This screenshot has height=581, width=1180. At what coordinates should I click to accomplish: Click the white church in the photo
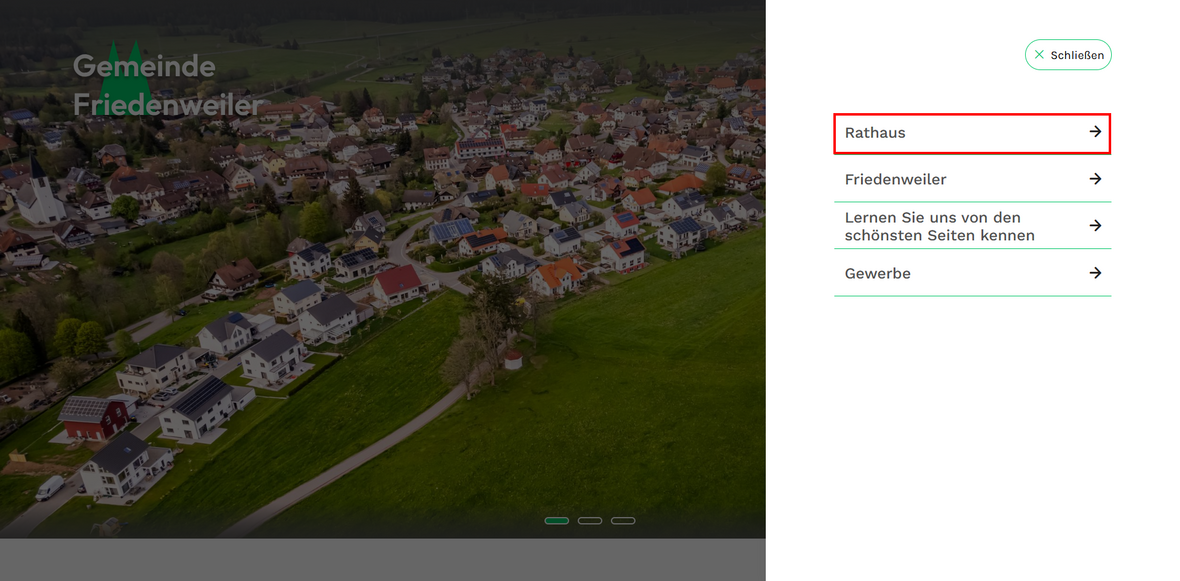point(39,194)
